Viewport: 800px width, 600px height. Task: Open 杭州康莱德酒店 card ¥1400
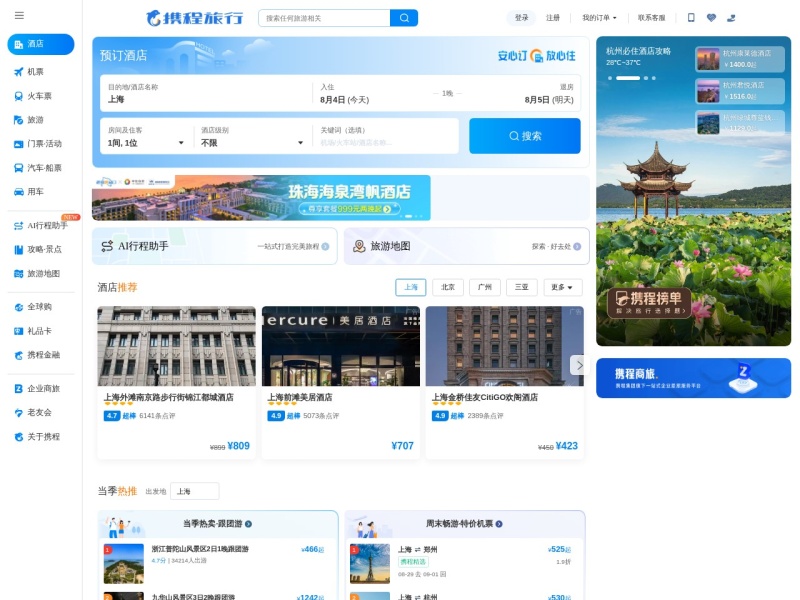tap(740, 59)
